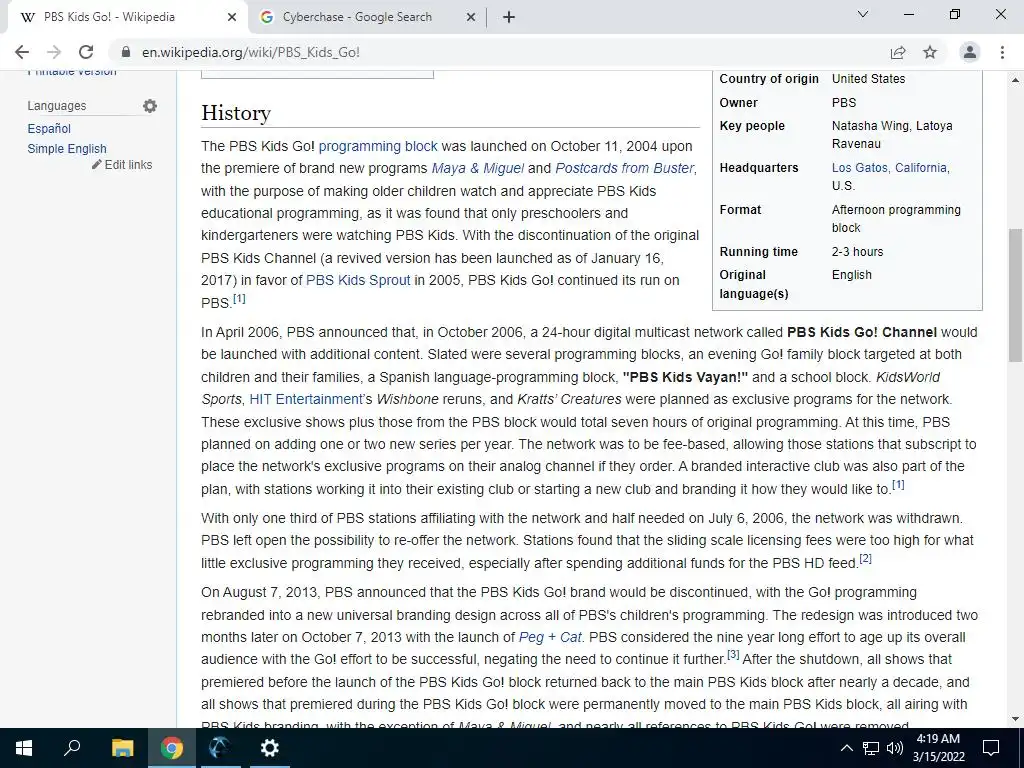Open File Explorer from taskbar

(x=122, y=748)
